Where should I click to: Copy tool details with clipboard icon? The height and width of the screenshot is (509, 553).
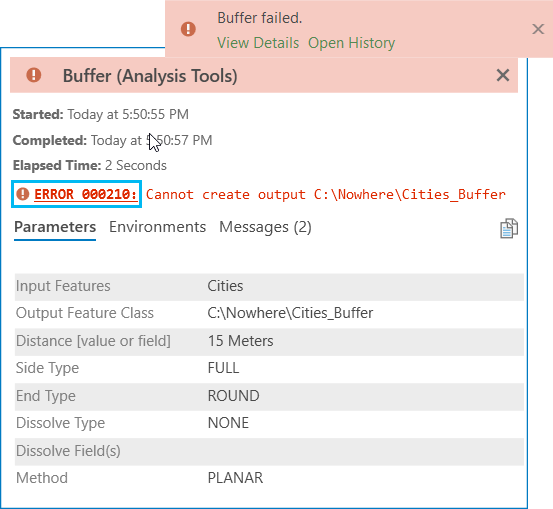tap(509, 228)
